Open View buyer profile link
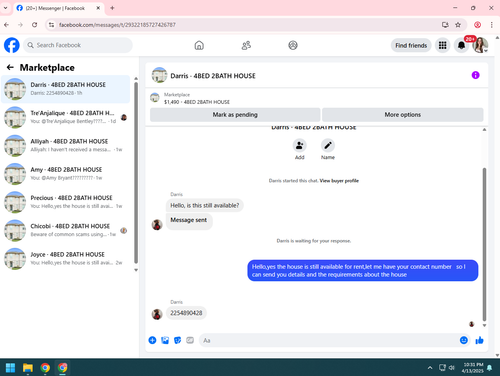Viewport: 500px width, 376px height. click(339, 181)
